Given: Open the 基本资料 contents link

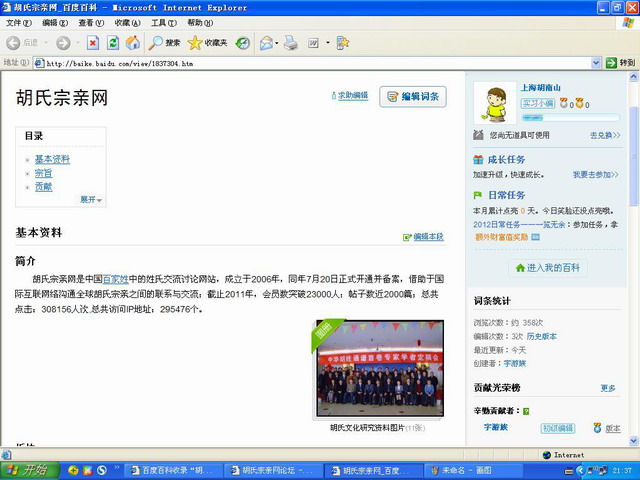Looking at the screenshot, I should click(x=52, y=159).
